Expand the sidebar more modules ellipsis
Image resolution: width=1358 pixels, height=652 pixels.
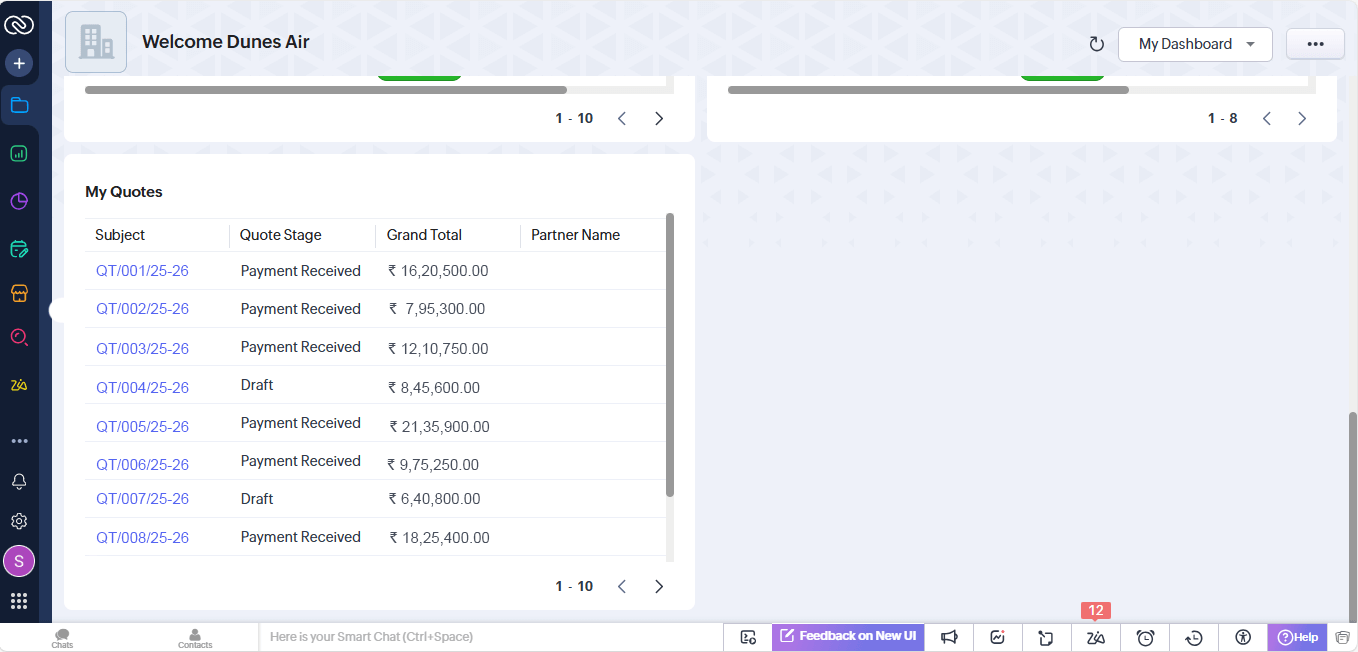pyautogui.click(x=19, y=441)
